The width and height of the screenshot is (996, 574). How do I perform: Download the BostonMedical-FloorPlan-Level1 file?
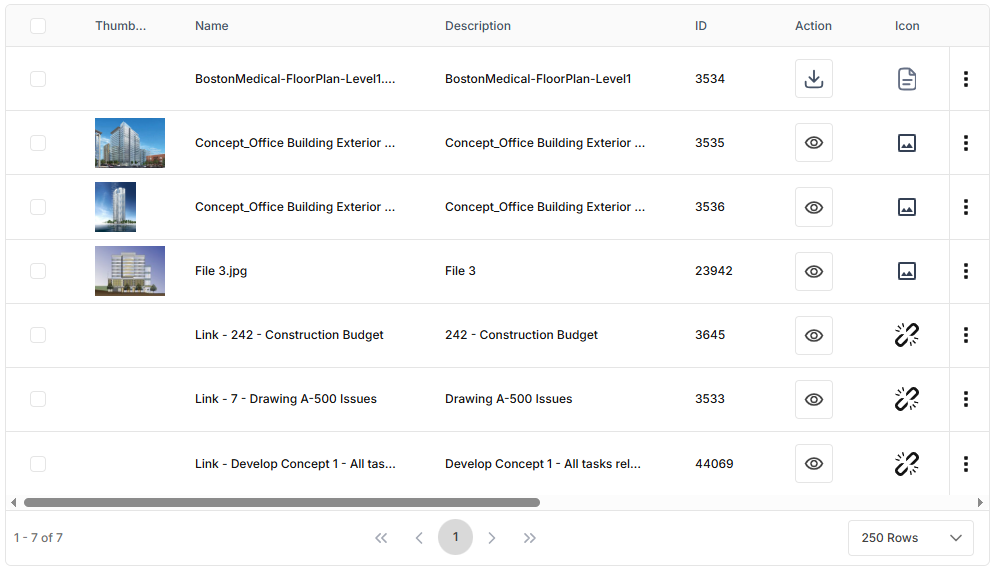coord(813,79)
